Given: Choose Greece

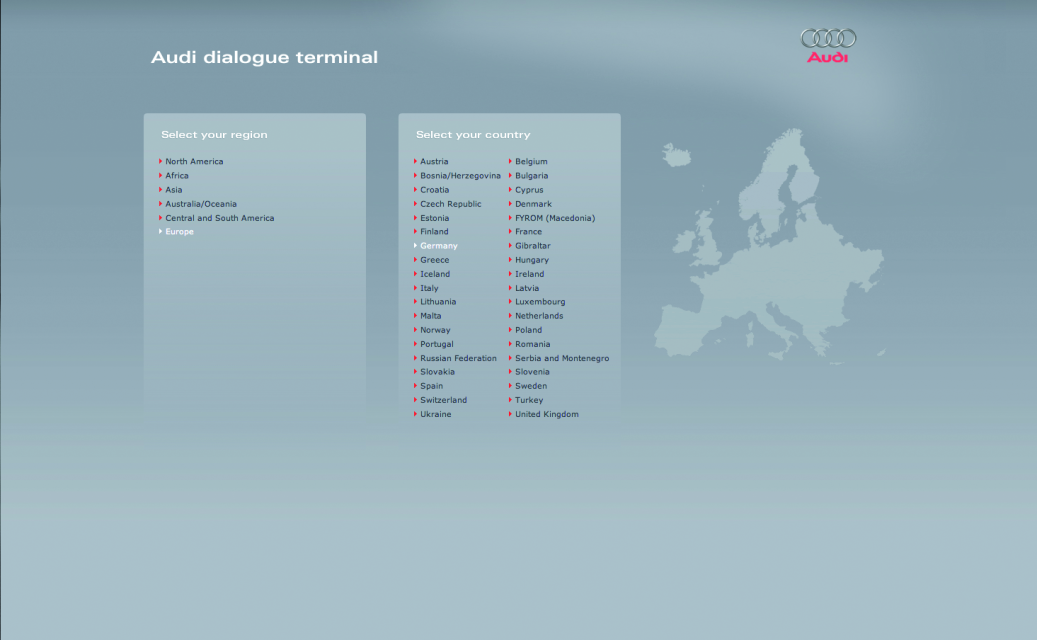Looking at the screenshot, I should (x=435, y=260).
